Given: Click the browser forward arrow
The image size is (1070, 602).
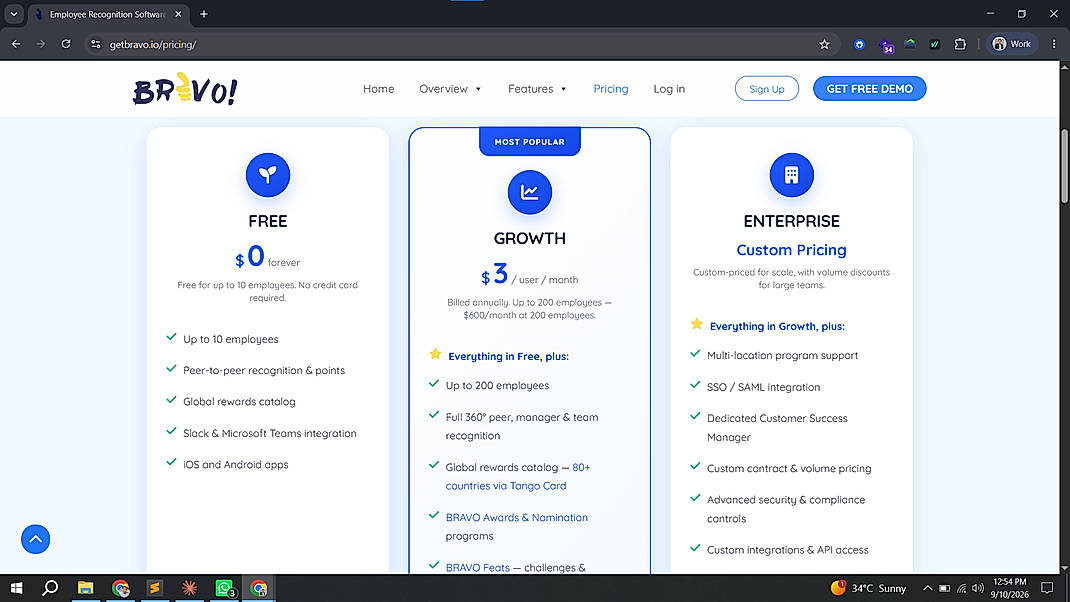Looking at the screenshot, I should click(41, 44).
